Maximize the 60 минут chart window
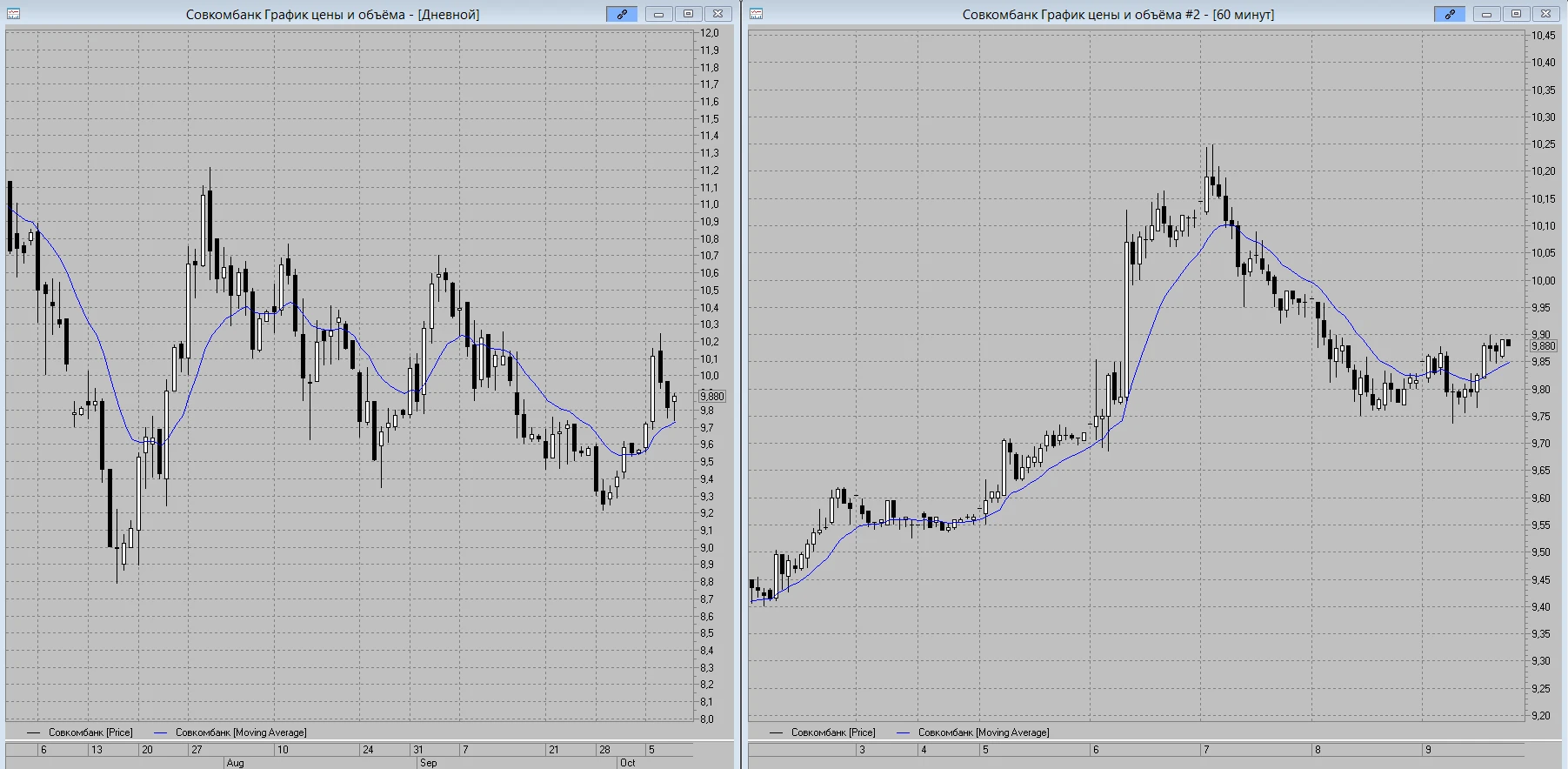Image resolution: width=1568 pixels, height=769 pixels. [1516, 14]
